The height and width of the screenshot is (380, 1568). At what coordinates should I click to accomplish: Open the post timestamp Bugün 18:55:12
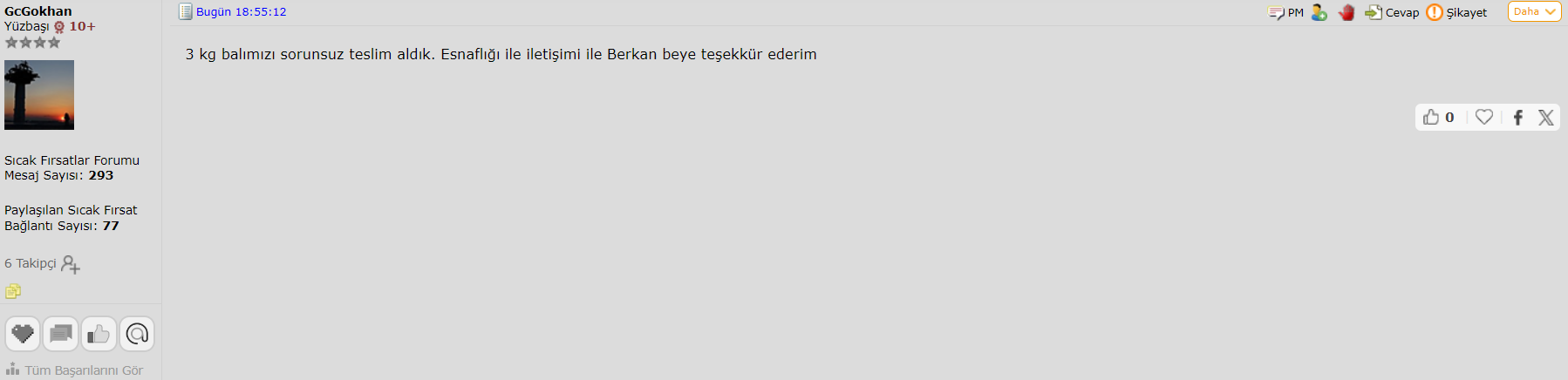pos(241,12)
